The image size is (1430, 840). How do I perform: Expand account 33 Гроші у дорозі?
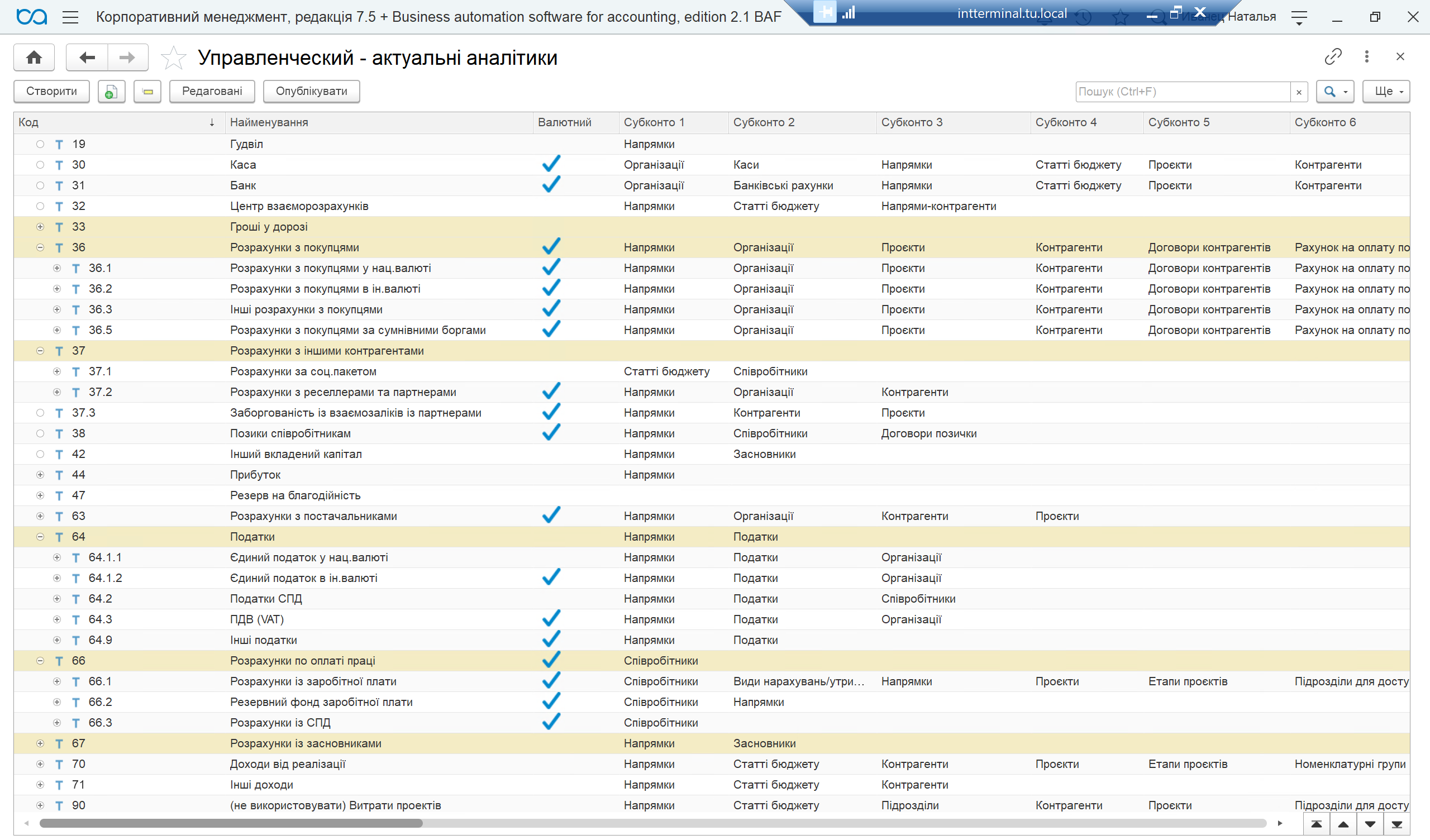pos(40,227)
